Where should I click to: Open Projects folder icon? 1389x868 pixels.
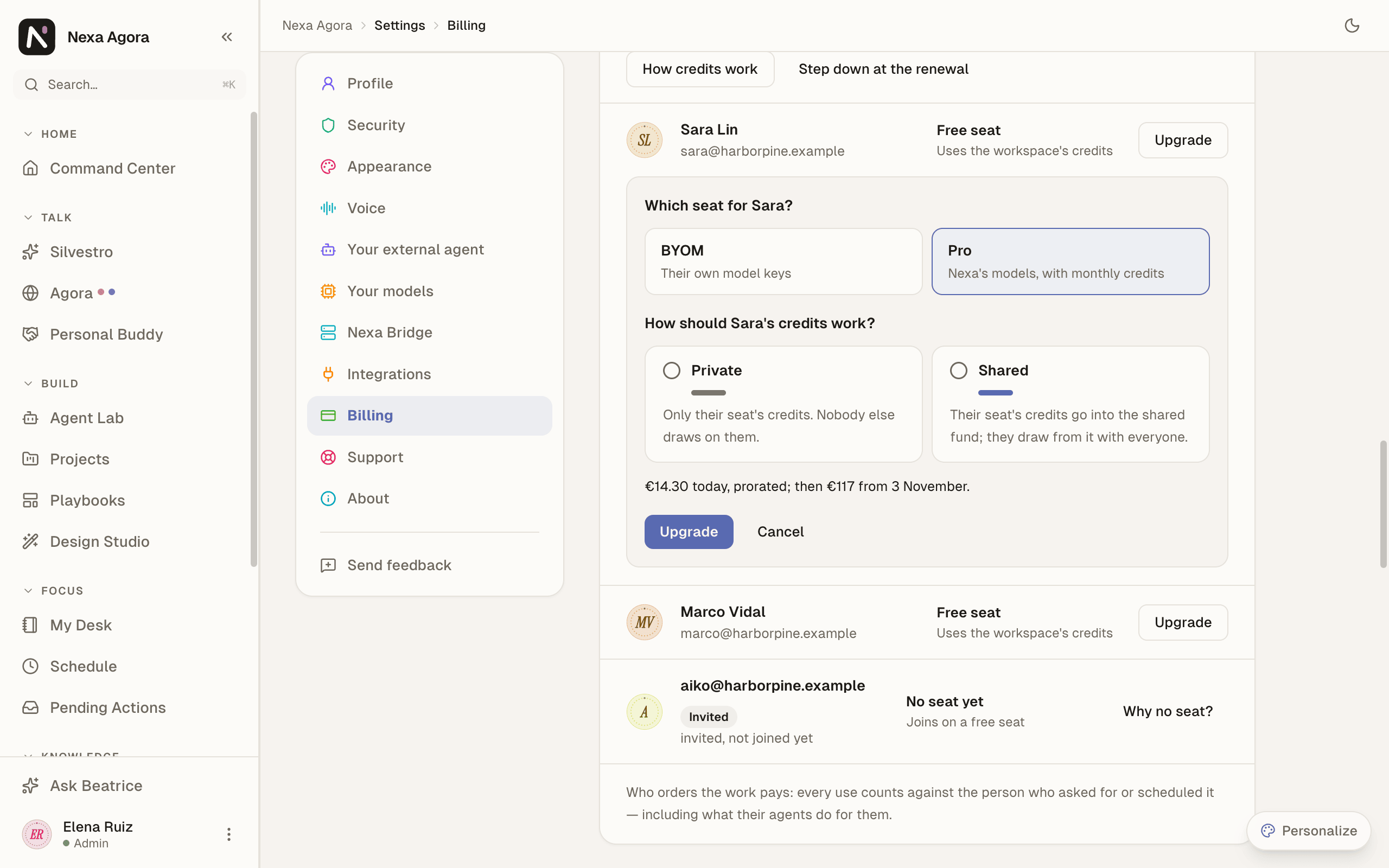[30, 459]
